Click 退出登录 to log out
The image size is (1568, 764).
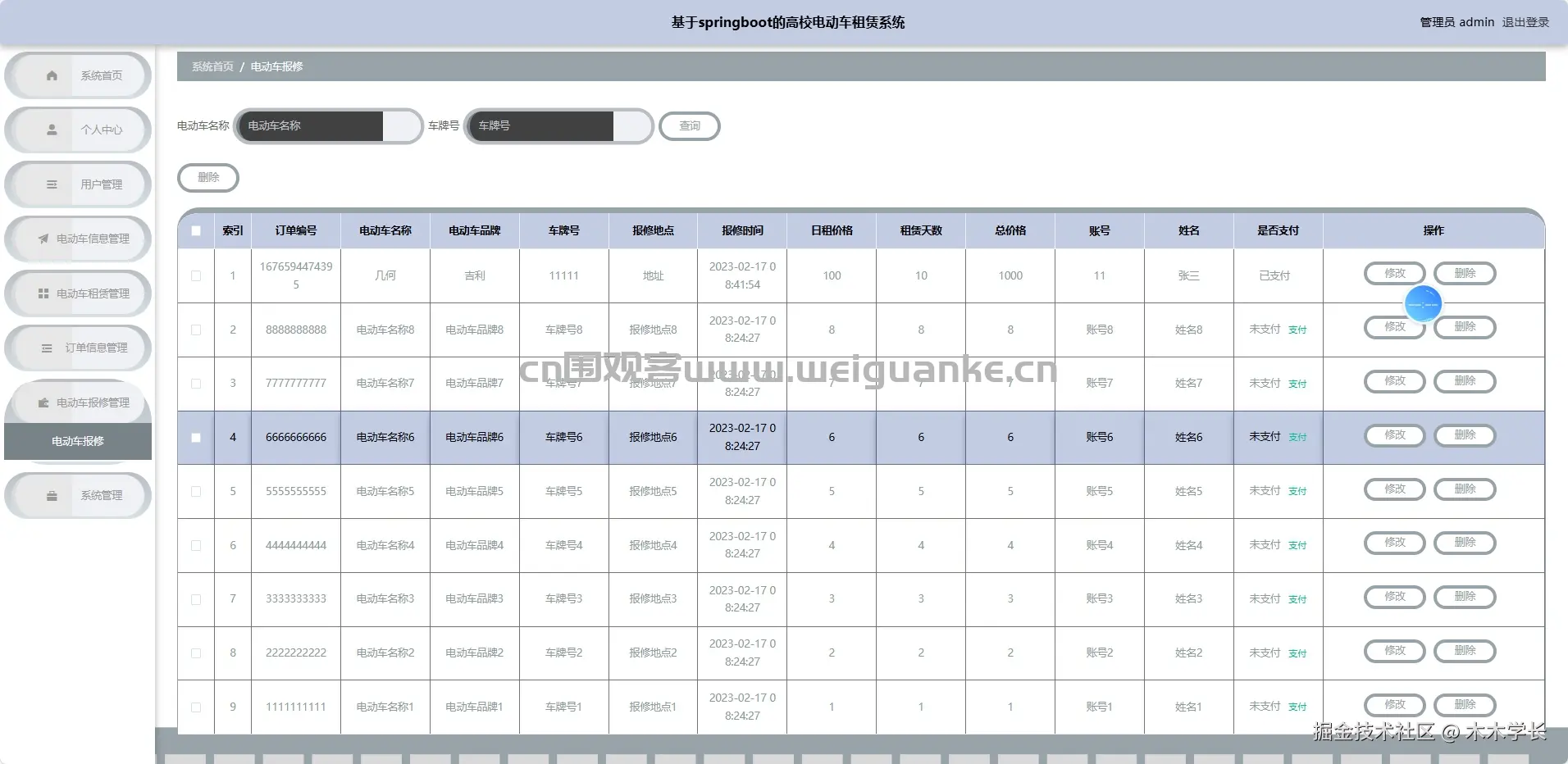[x=1525, y=22]
